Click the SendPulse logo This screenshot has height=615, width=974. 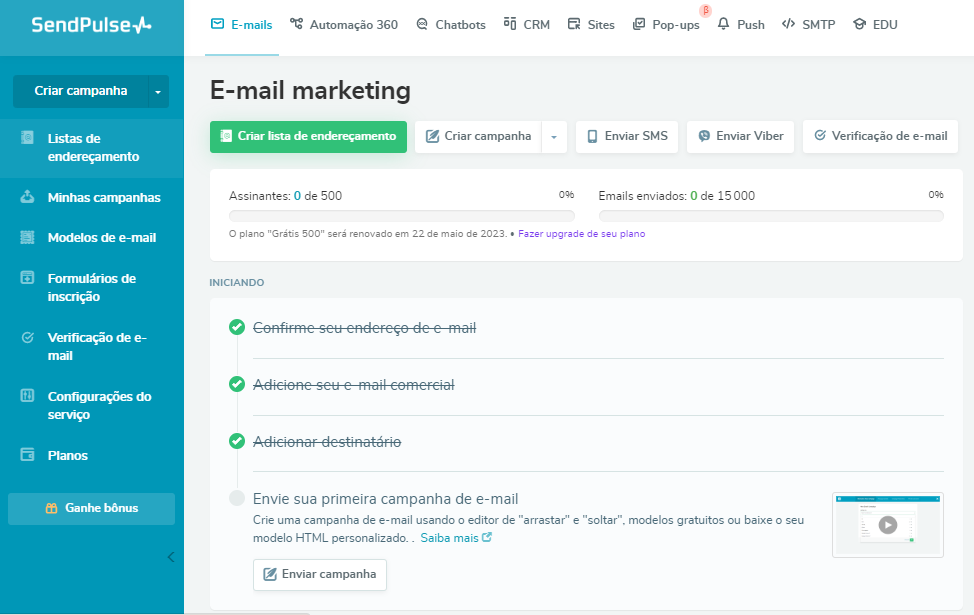point(91,25)
